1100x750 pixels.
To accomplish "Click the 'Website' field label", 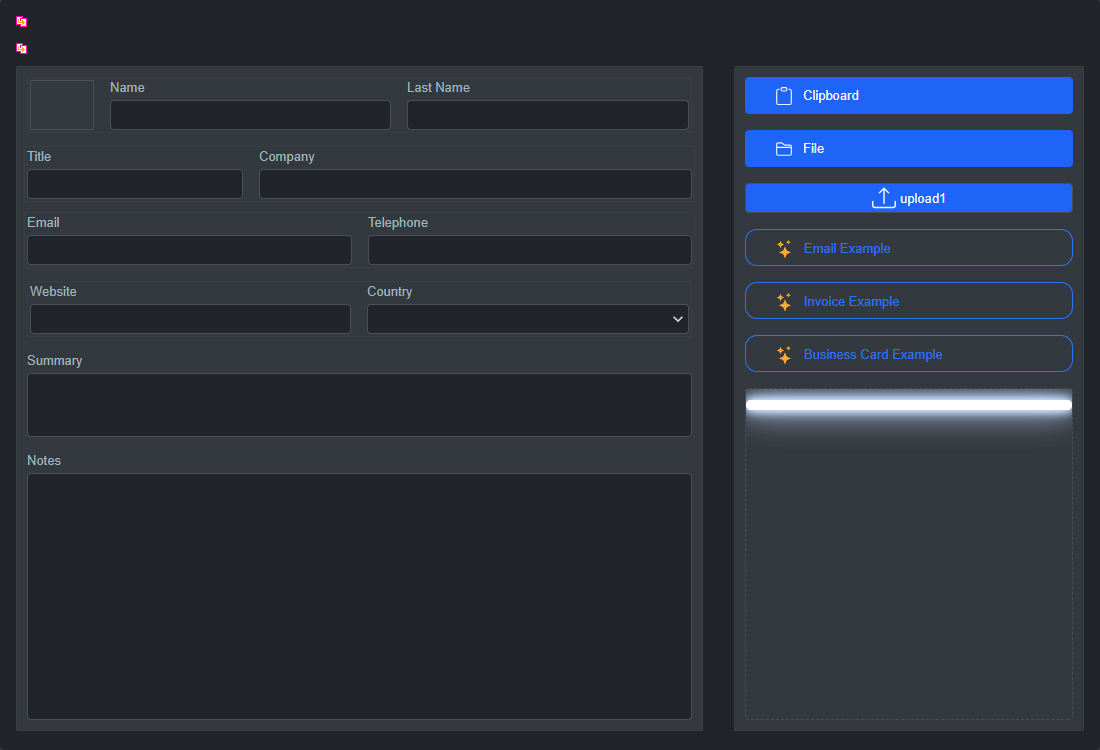I will coord(53,291).
